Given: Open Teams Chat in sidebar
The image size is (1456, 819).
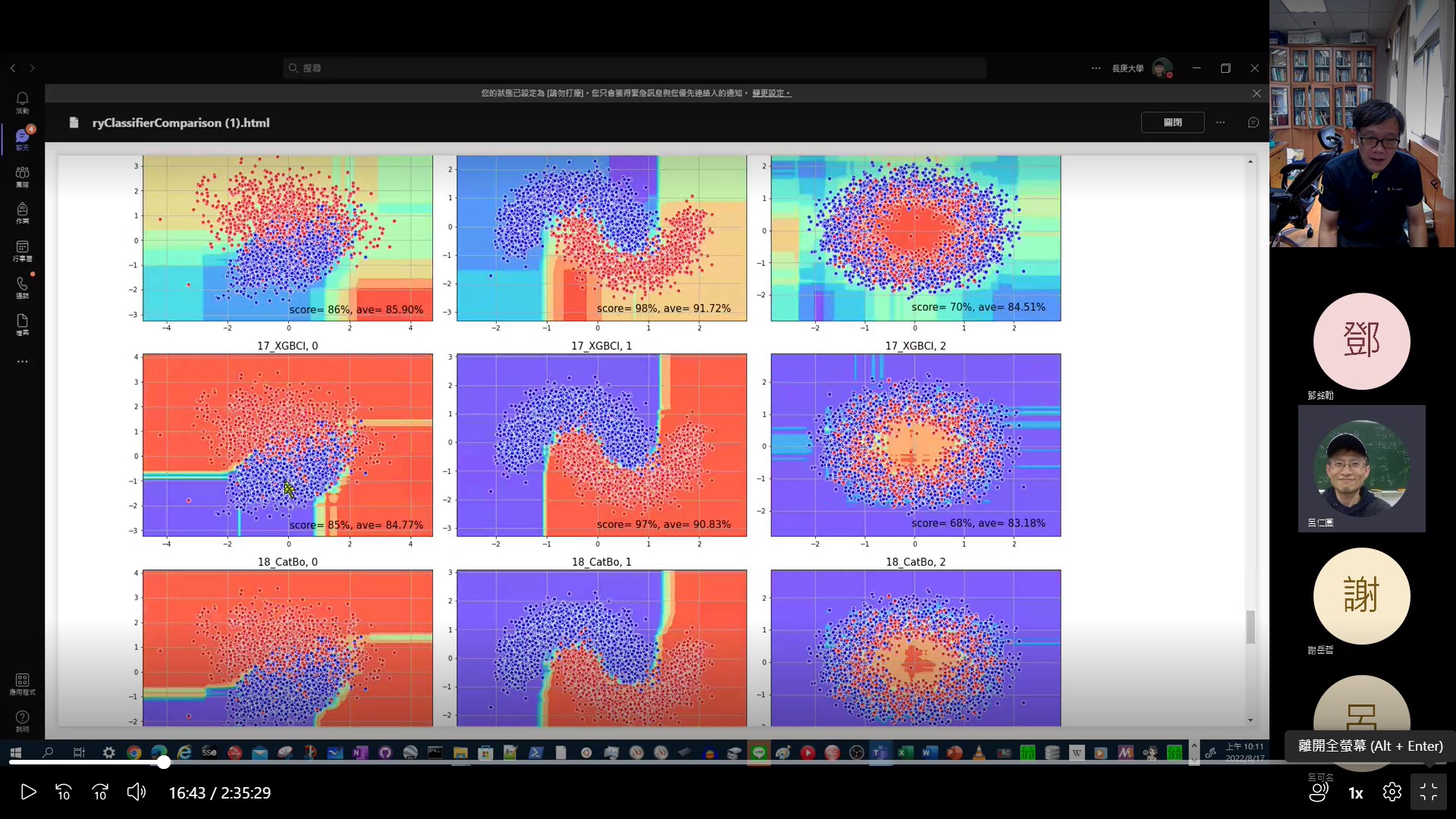Looking at the screenshot, I should coord(22,139).
